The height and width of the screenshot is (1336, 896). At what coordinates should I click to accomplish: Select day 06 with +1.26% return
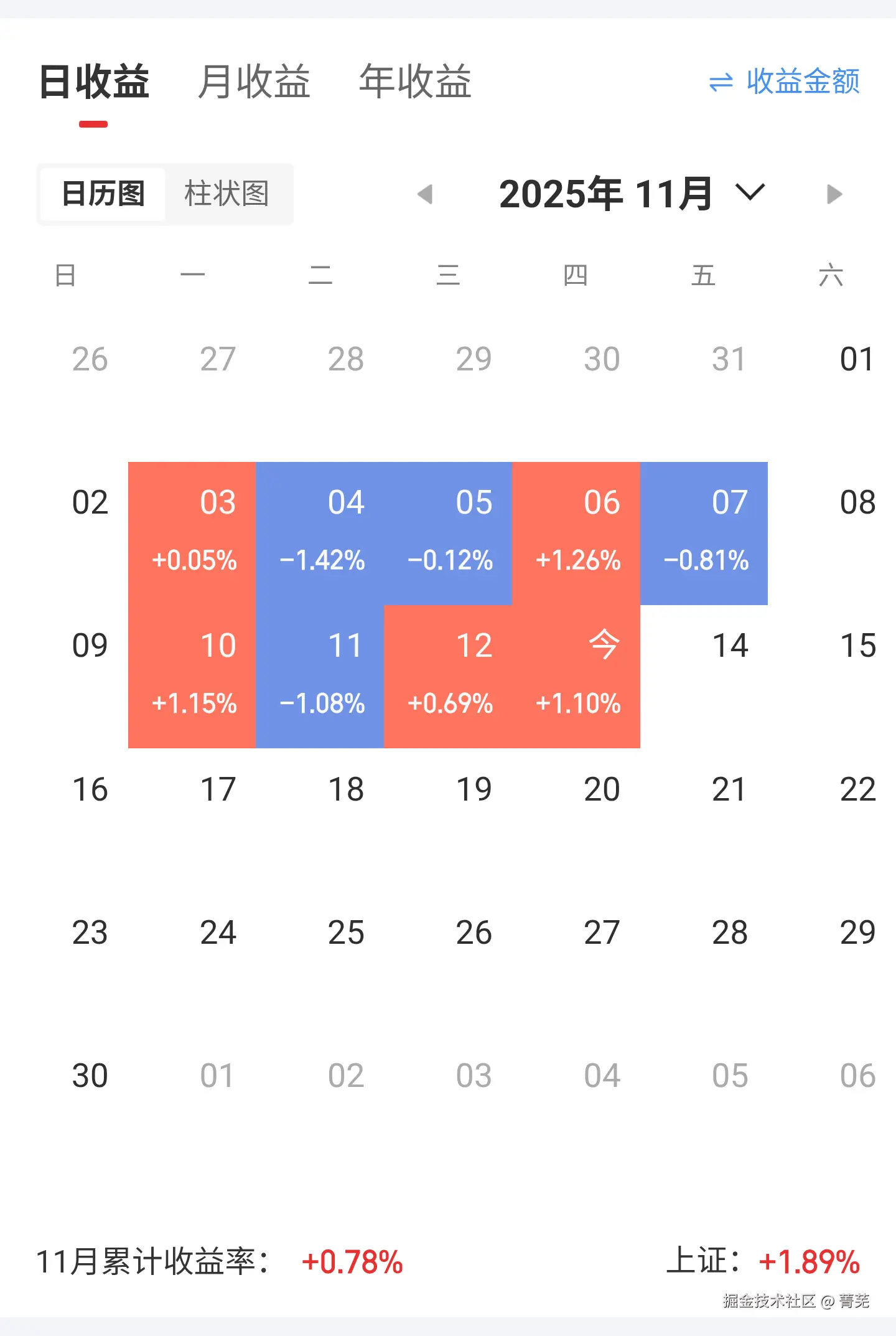(576, 533)
